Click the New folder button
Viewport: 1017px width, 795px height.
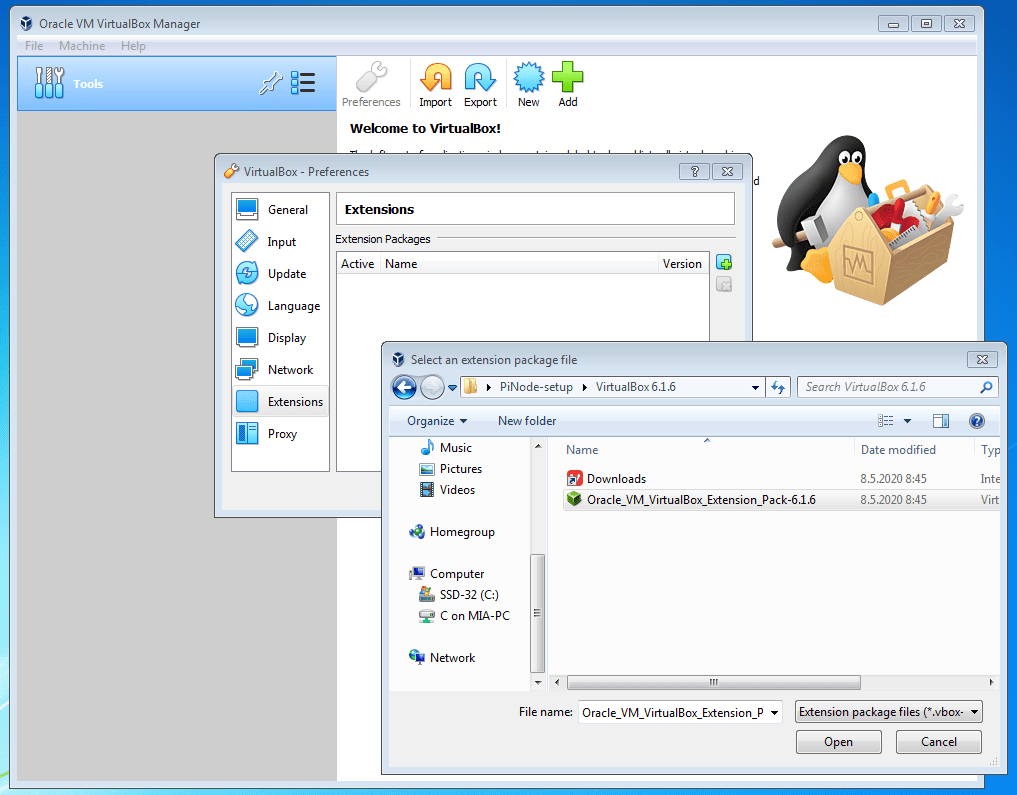point(527,421)
